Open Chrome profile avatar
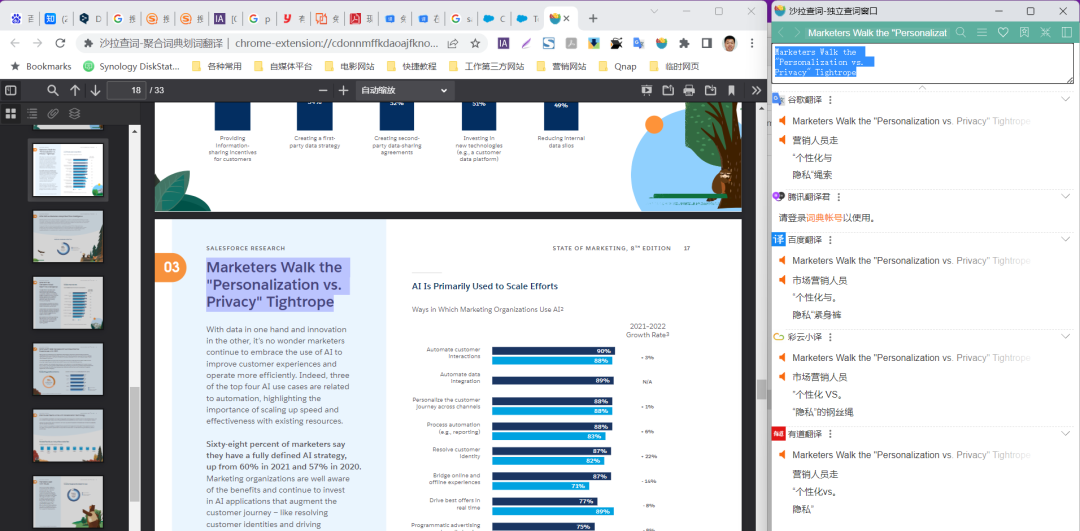 (x=729, y=43)
